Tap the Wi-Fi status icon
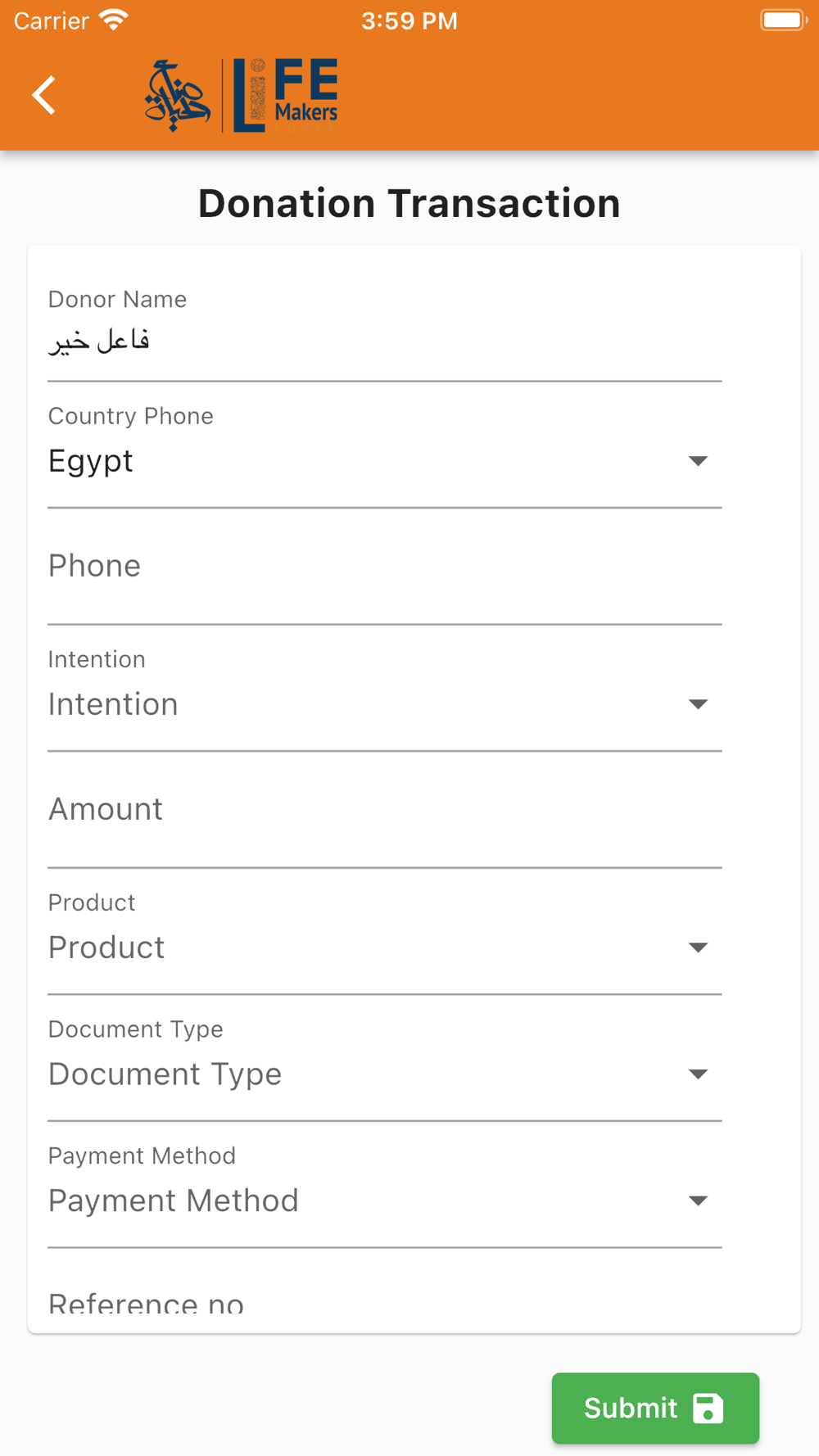This screenshot has width=819, height=1456. (x=114, y=20)
